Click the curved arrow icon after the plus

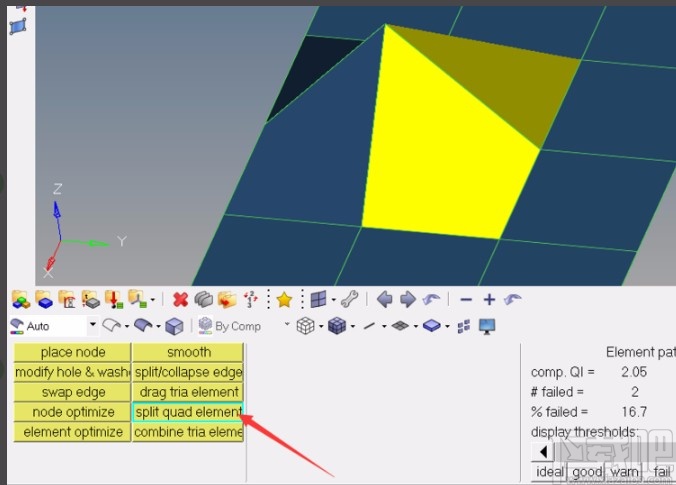point(512,299)
